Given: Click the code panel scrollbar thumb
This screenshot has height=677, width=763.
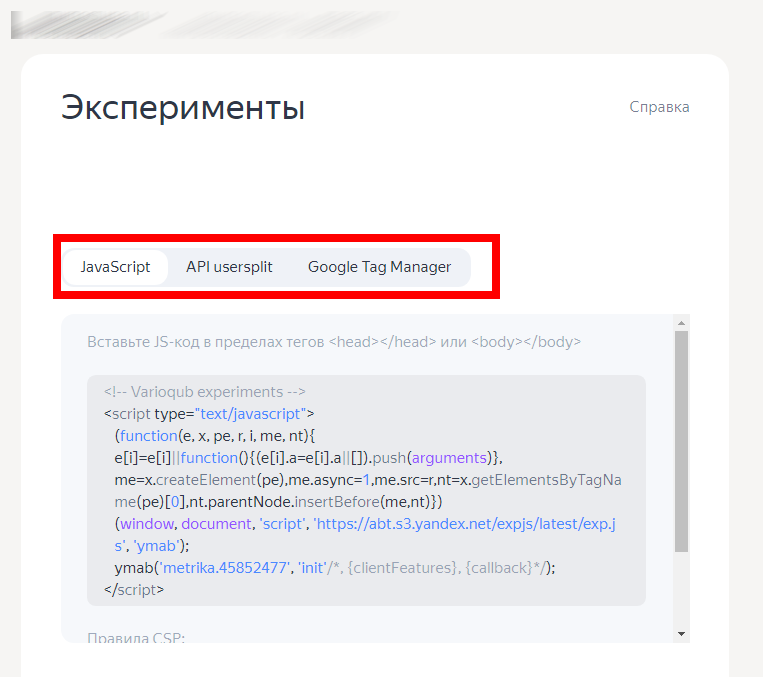Looking at the screenshot, I should [x=681, y=441].
